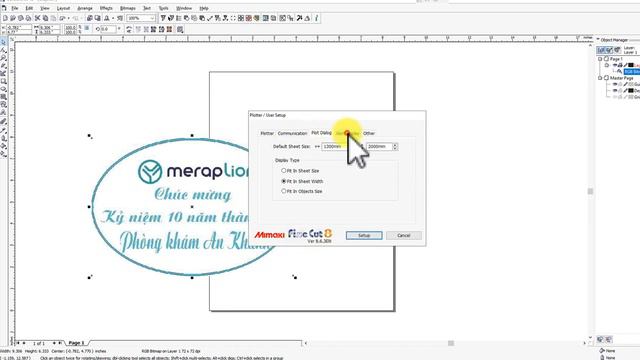
Task: Collapse the Page 1 tree node
Action: 600,59
